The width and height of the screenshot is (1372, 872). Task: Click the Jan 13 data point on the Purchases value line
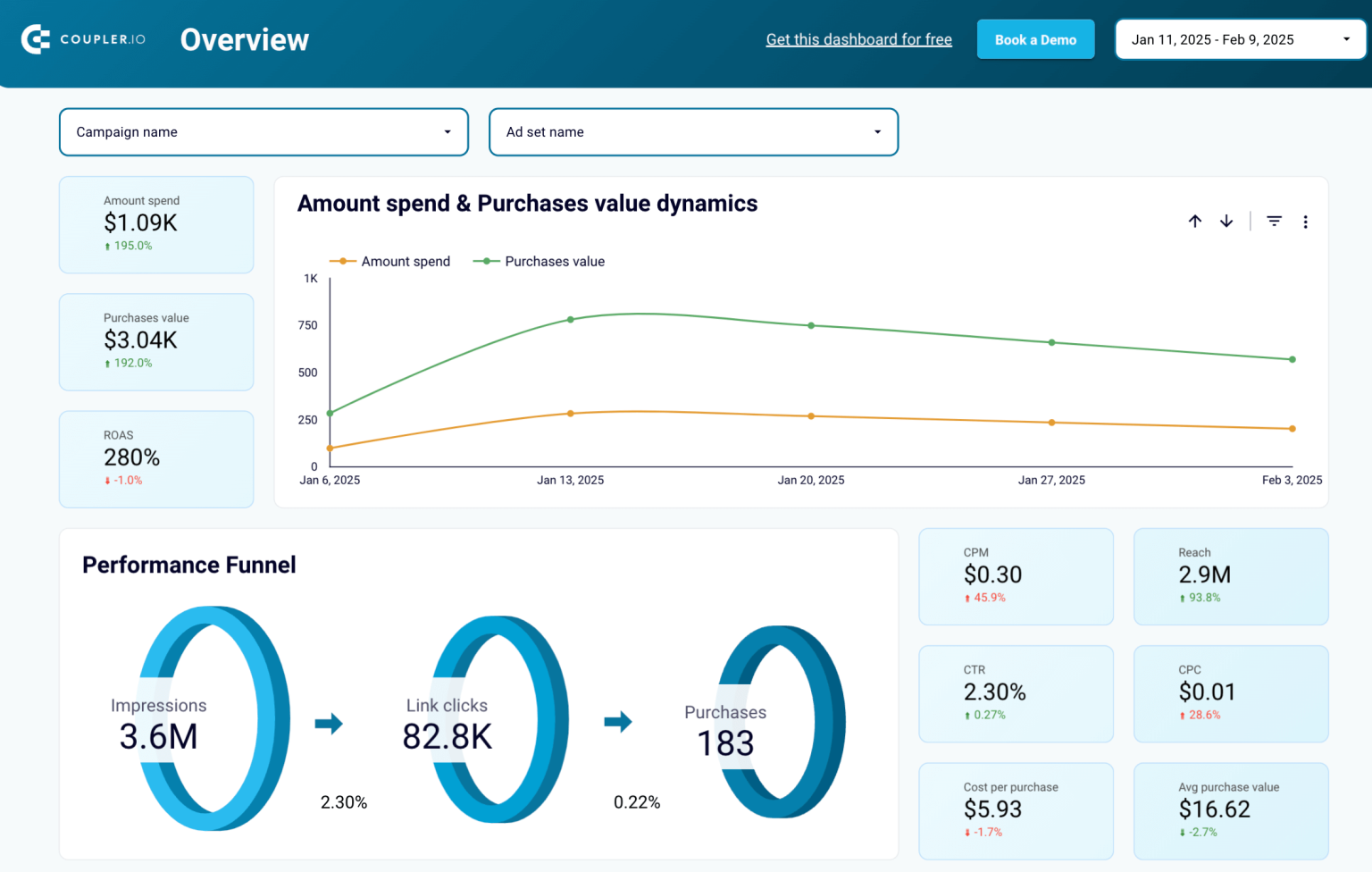coord(570,319)
